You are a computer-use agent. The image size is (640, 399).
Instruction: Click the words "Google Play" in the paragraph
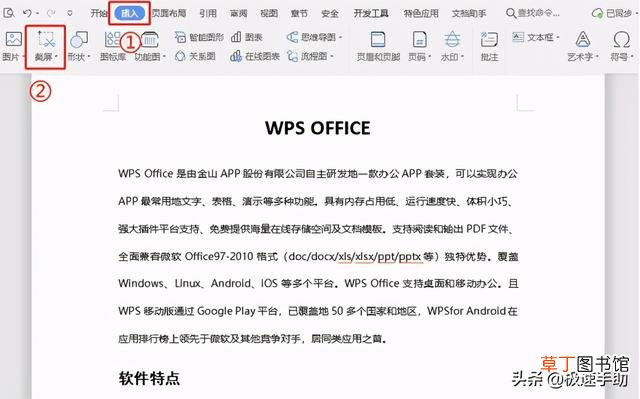[x=226, y=311]
